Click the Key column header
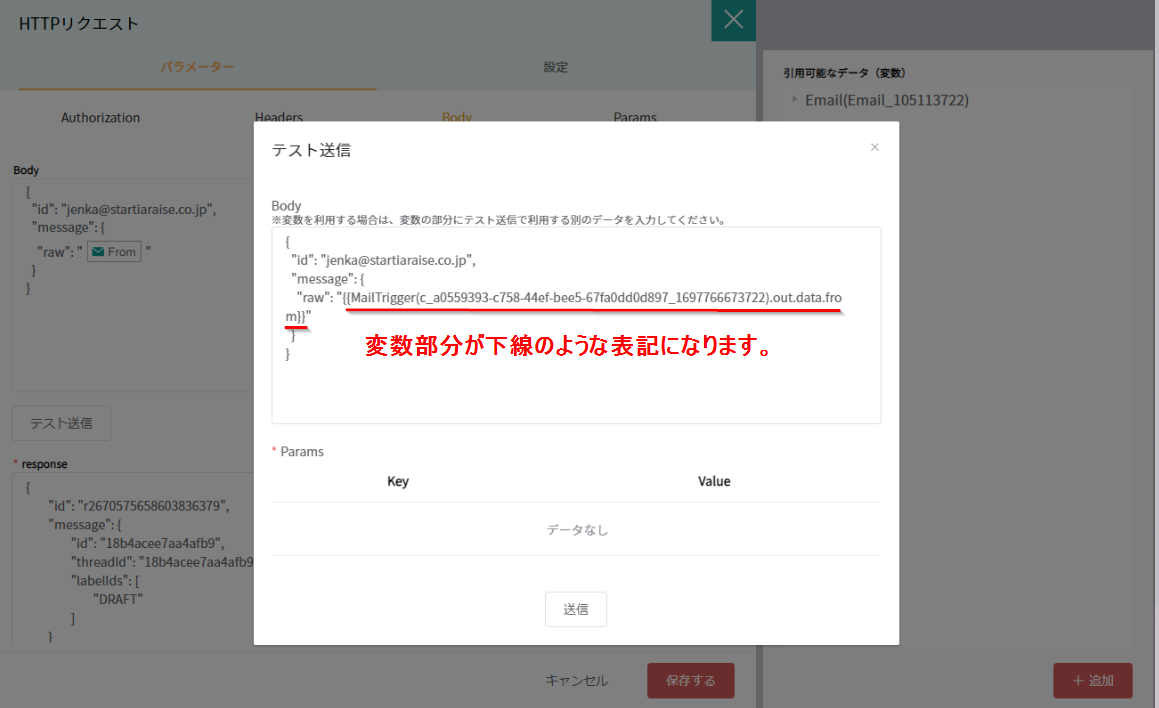This screenshot has width=1159, height=708. pos(398,481)
